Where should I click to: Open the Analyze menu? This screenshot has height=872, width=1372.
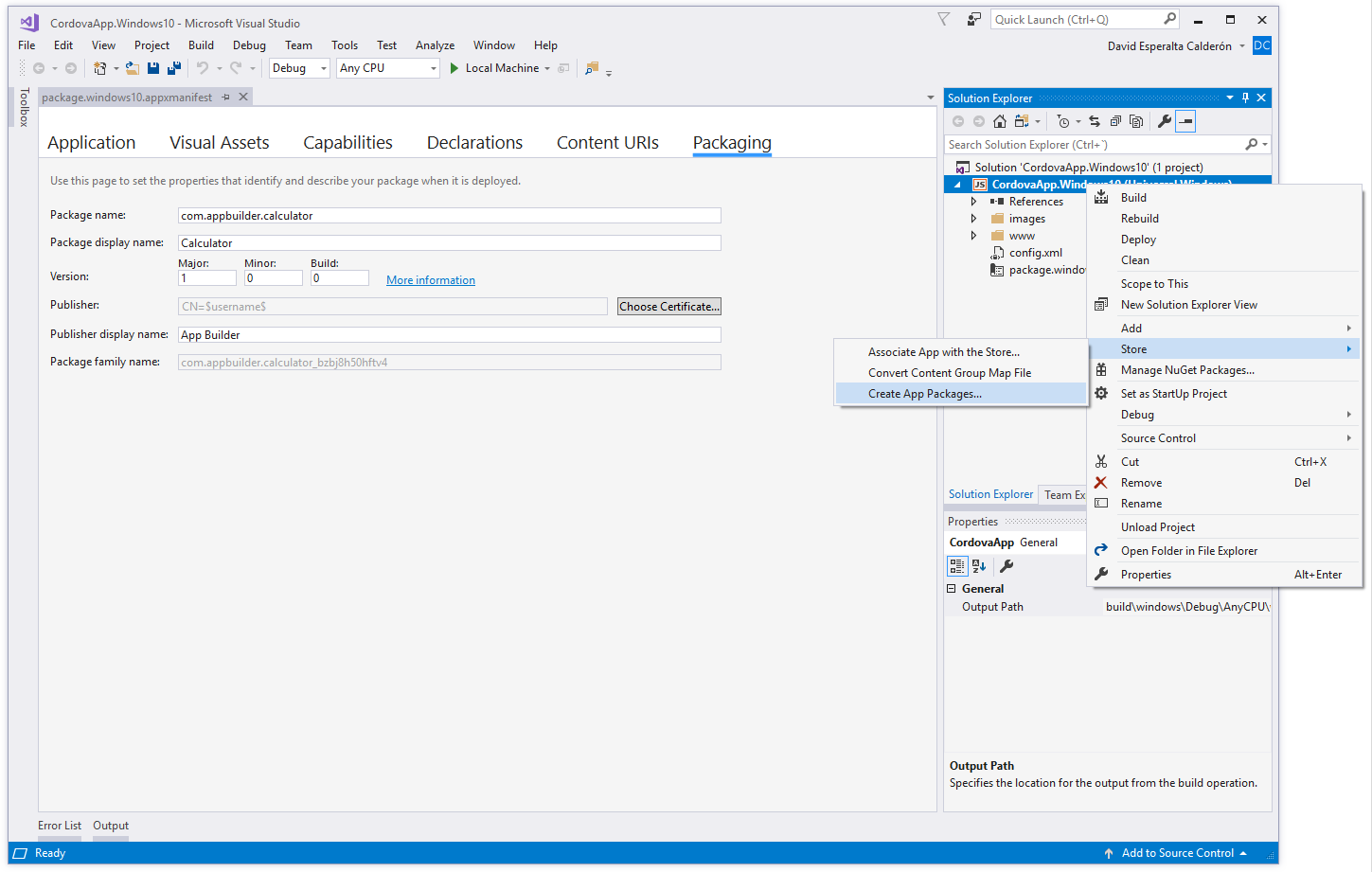435,45
